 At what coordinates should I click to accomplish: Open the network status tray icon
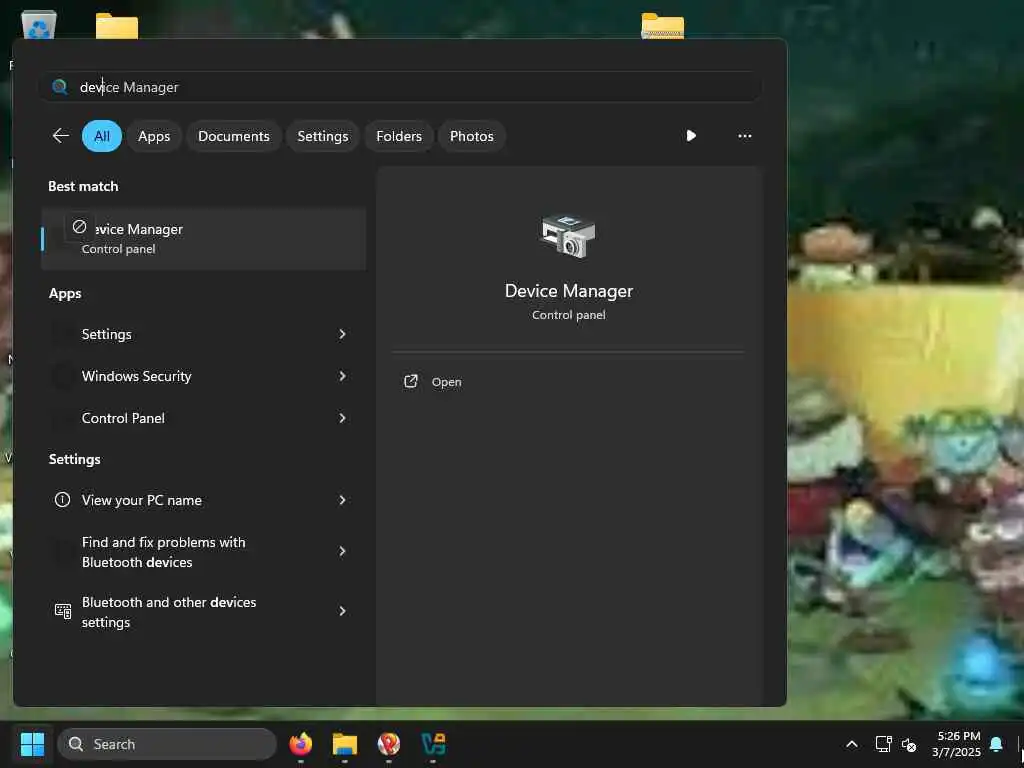pyautogui.click(x=883, y=744)
